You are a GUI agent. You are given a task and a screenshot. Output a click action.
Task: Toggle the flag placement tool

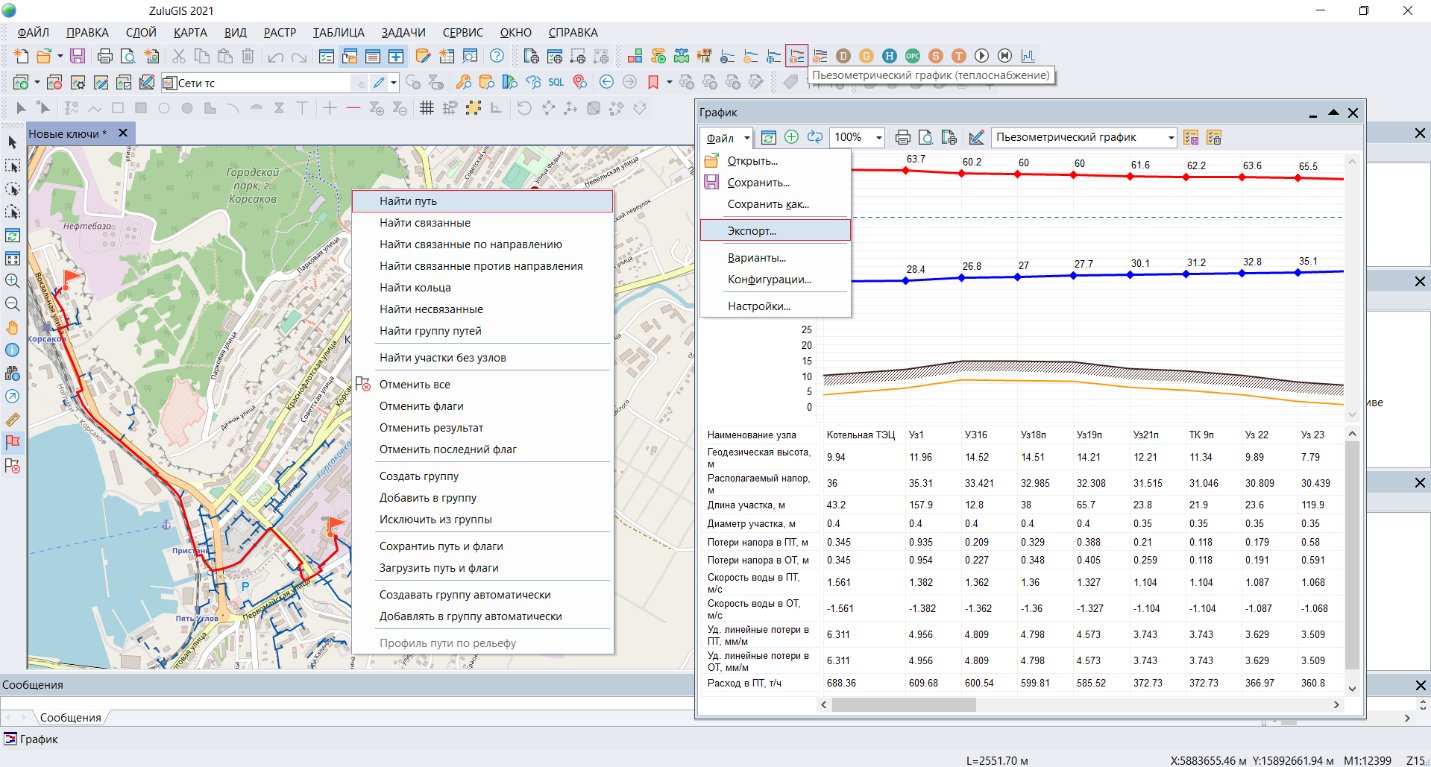point(13,442)
